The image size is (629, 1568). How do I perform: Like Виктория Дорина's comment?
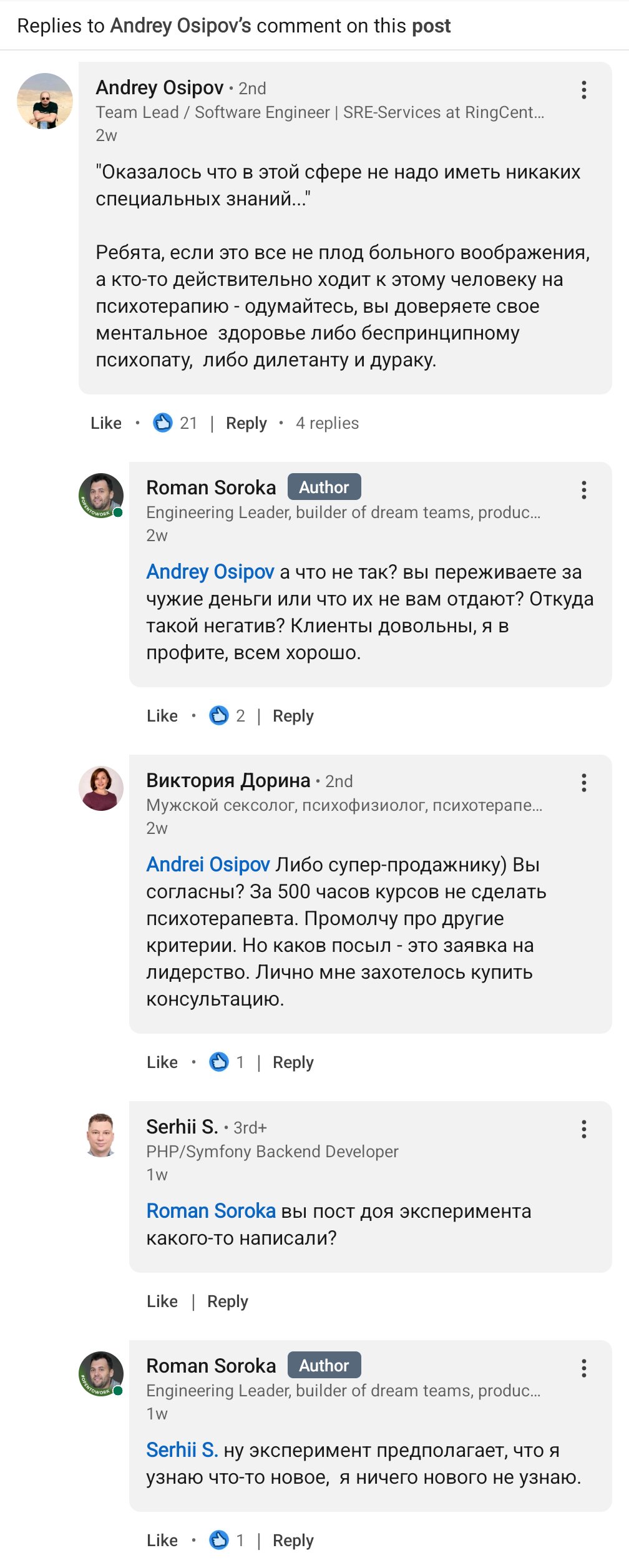[162, 1062]
